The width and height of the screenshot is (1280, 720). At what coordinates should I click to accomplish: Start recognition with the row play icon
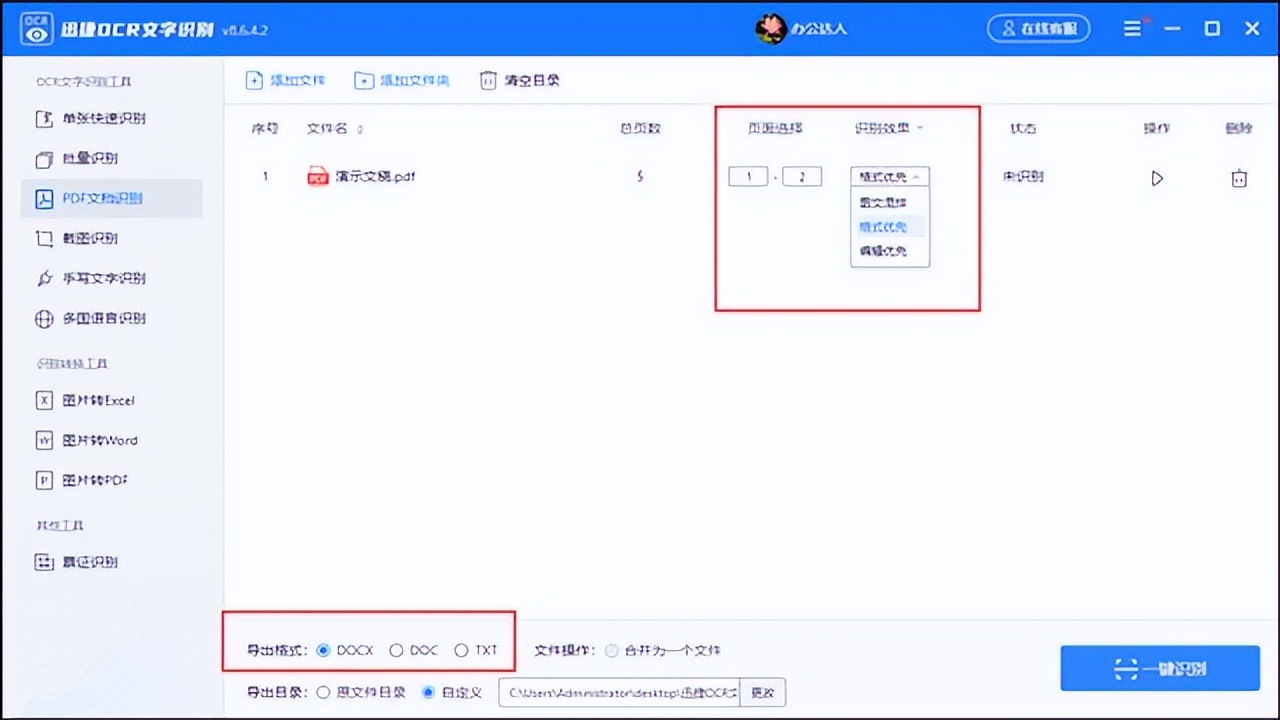coord(1157,178)
